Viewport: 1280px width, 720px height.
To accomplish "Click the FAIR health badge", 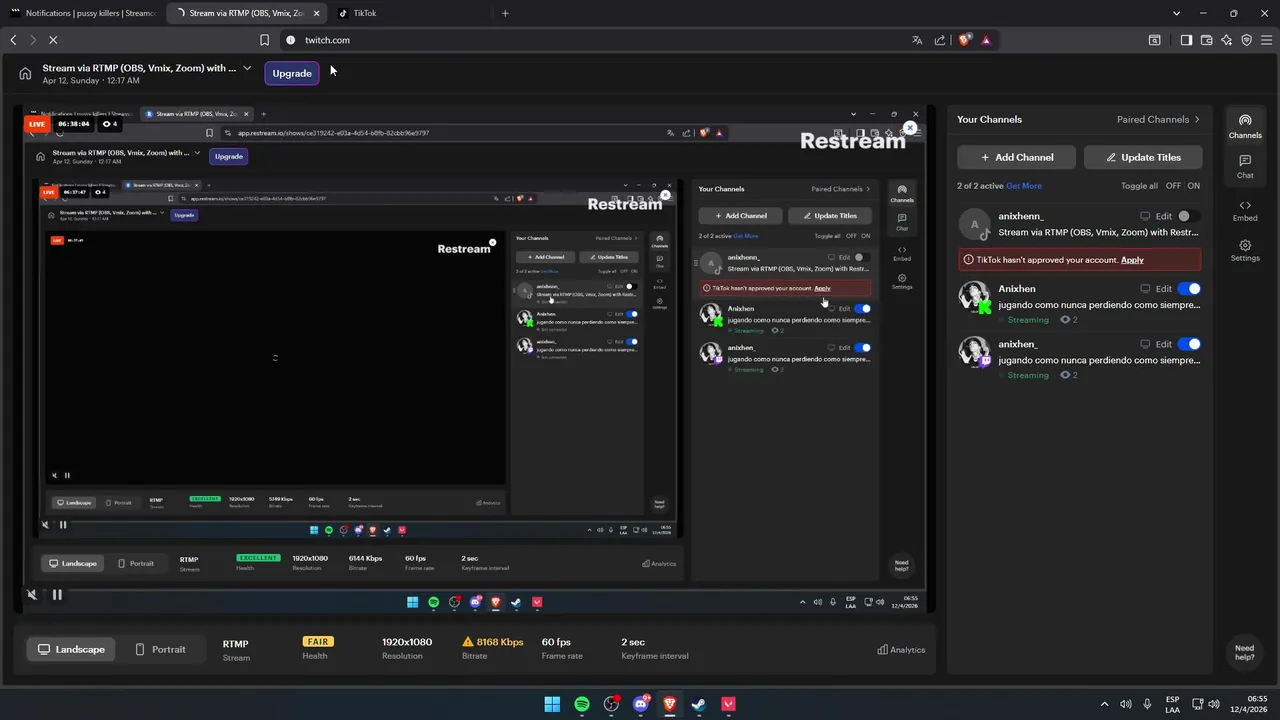I will click(x=318, y=642).
